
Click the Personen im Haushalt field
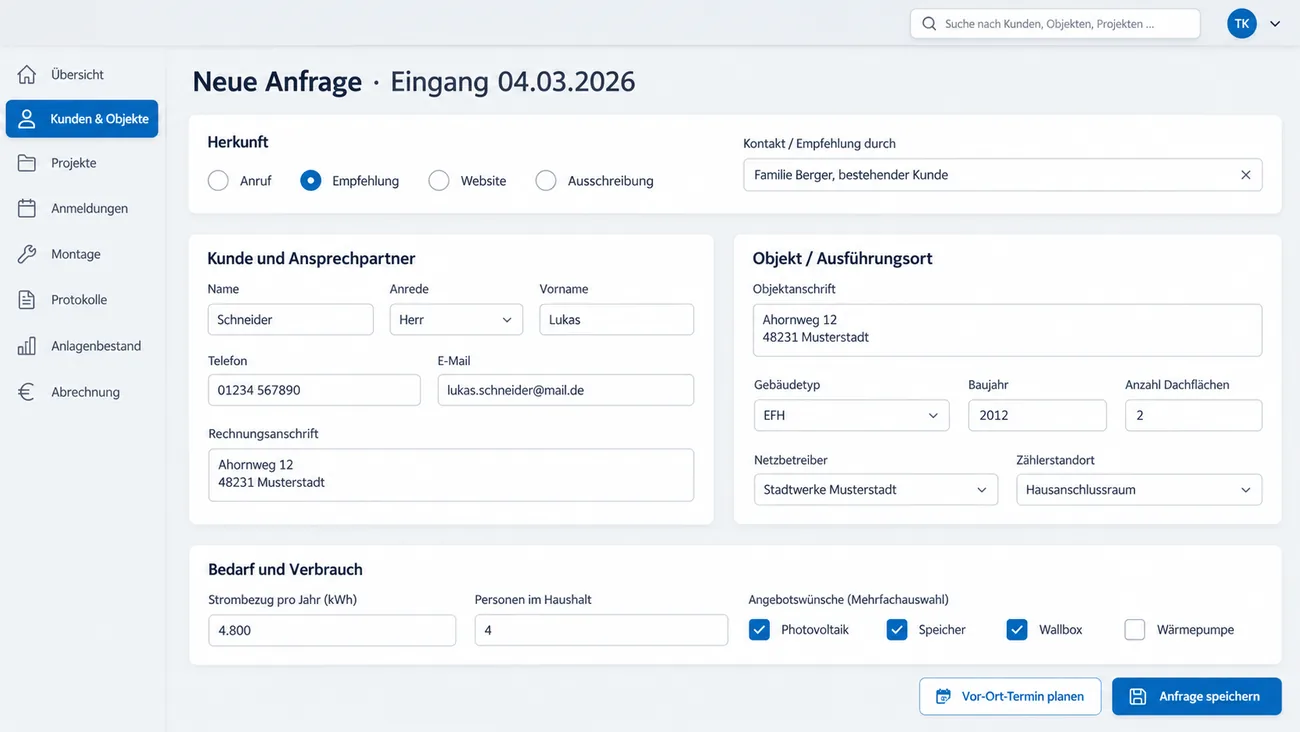coord(601,631)
